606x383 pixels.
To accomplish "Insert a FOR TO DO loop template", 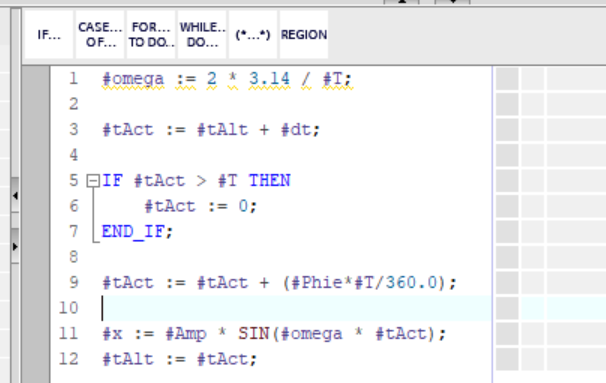I will click(151, 35).
